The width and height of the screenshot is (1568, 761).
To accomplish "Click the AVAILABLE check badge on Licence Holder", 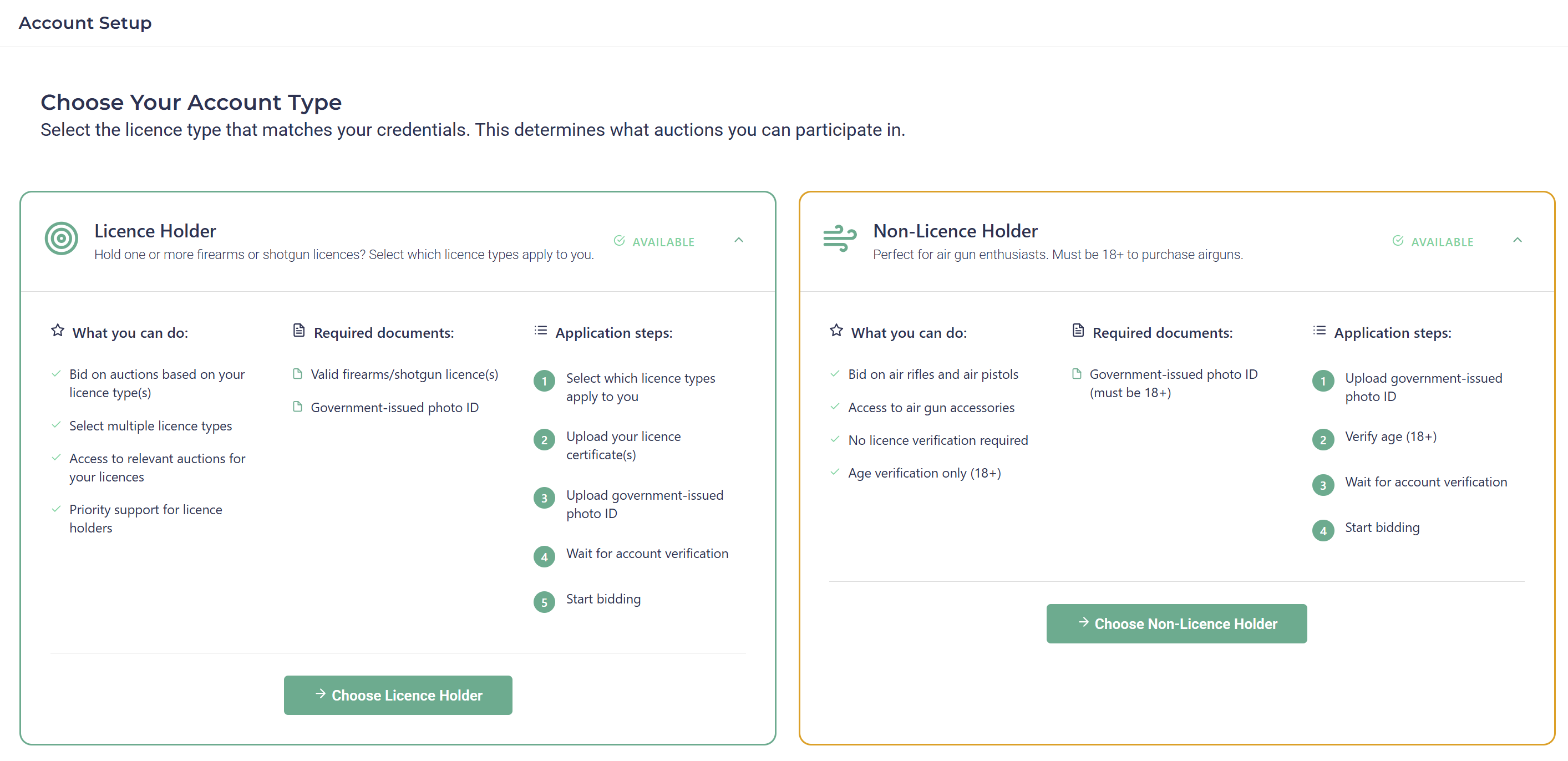I will (654, 242).
